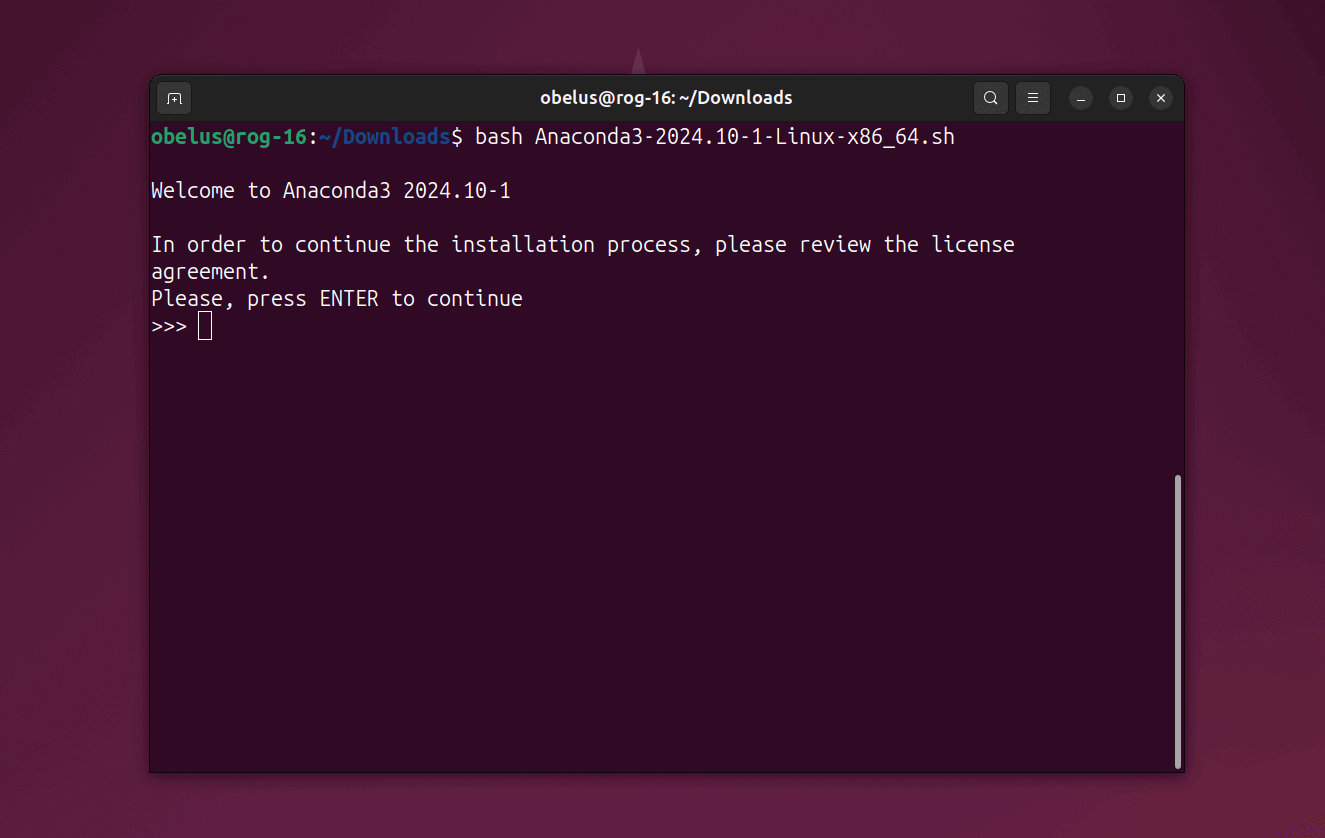
Task: Open a new terminal tab
Action: click(174, 98)
